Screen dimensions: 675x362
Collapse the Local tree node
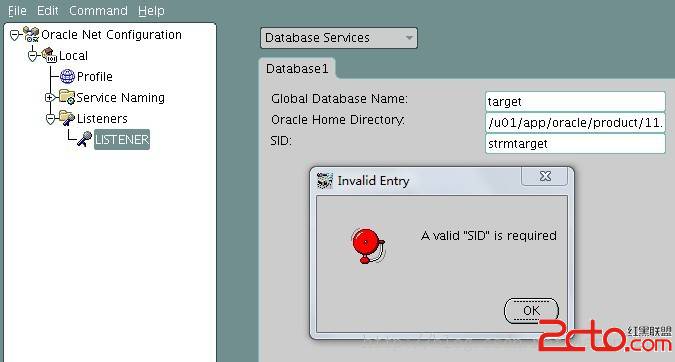click(x=33, y=56)
